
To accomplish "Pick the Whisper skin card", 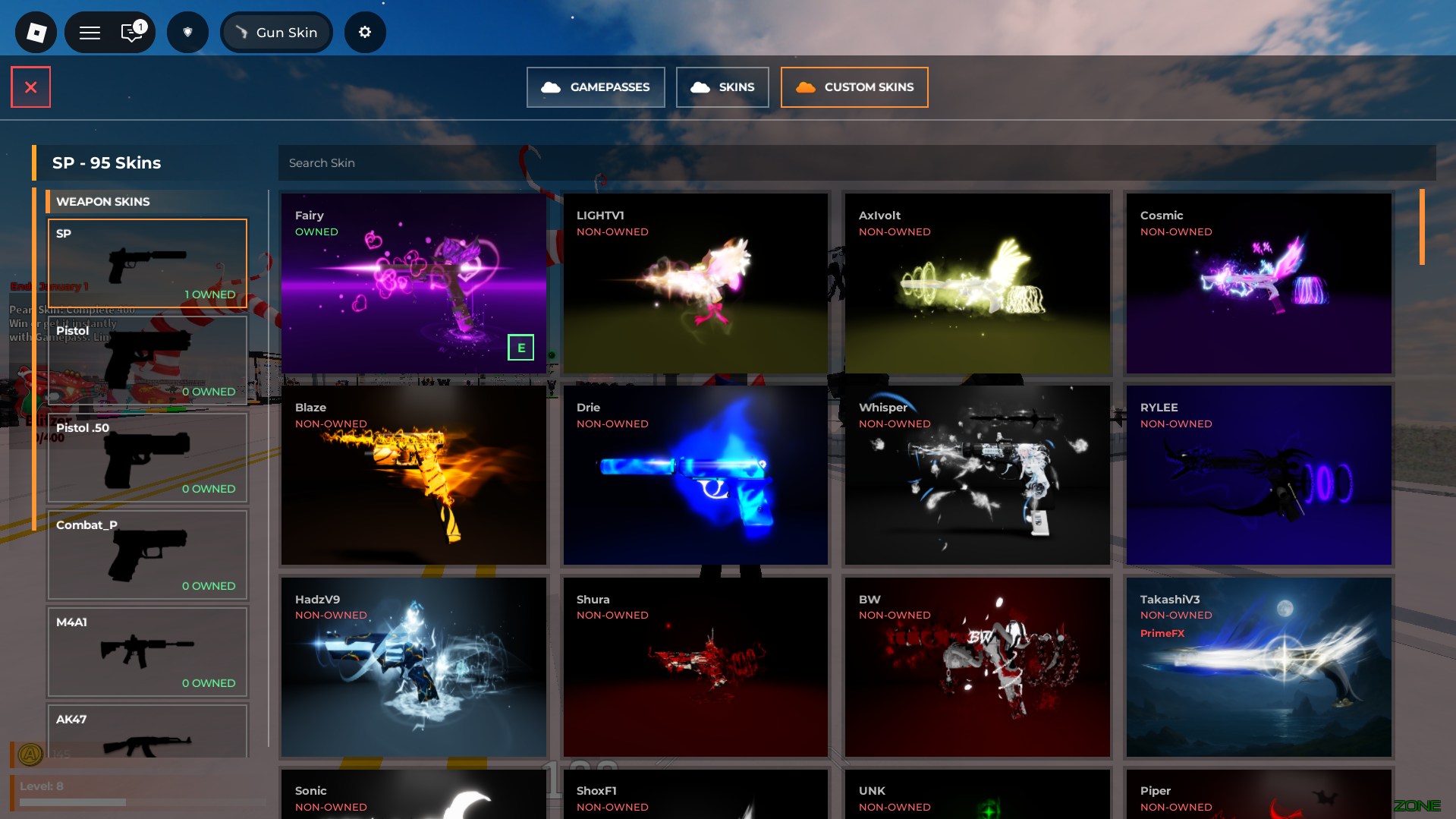I will [977, 475].
